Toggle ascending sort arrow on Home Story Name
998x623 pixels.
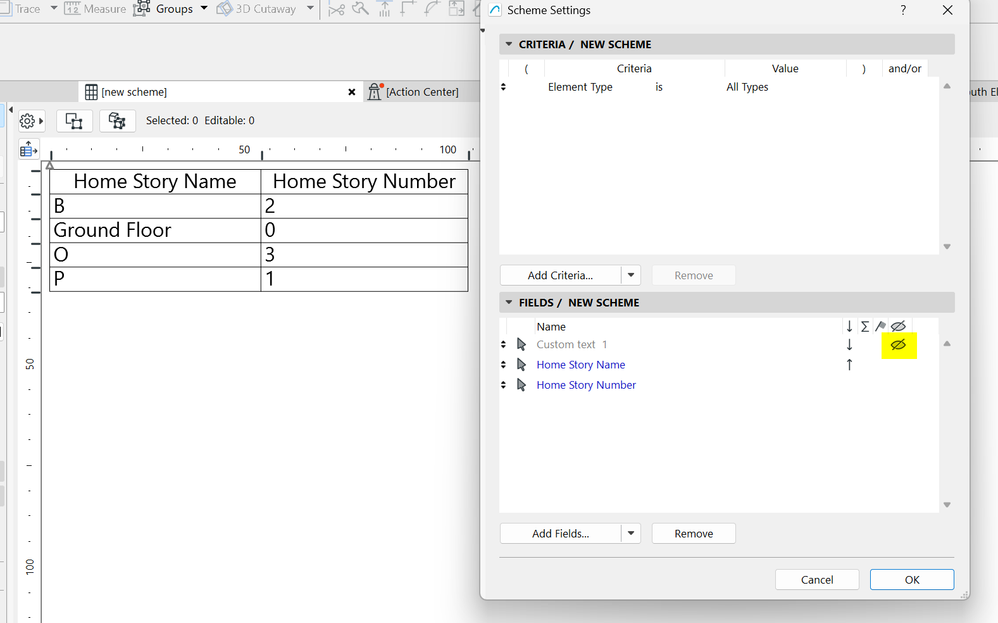[x=849, y=365]
